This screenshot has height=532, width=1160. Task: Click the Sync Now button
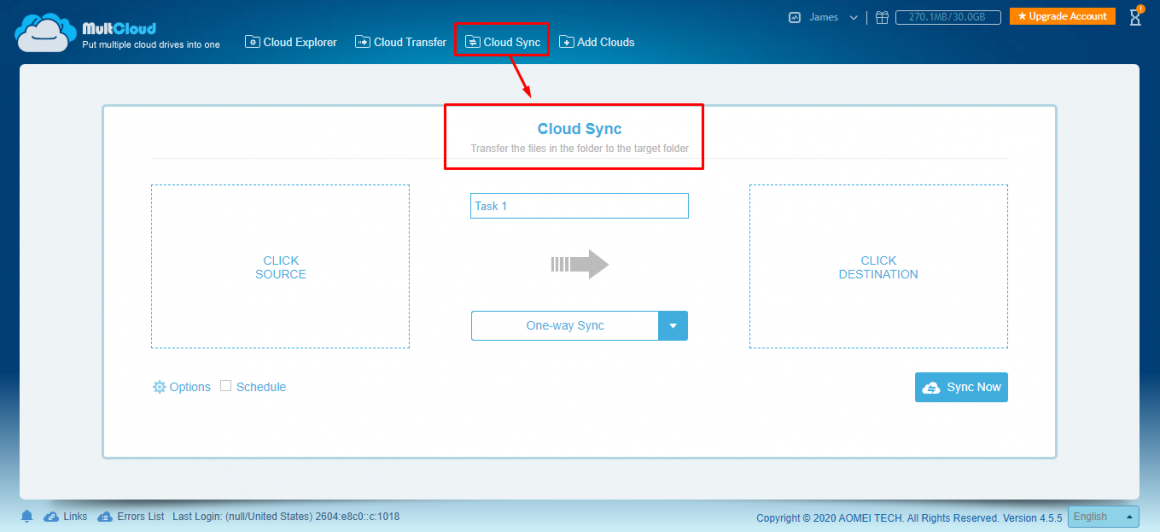point(961,387)
